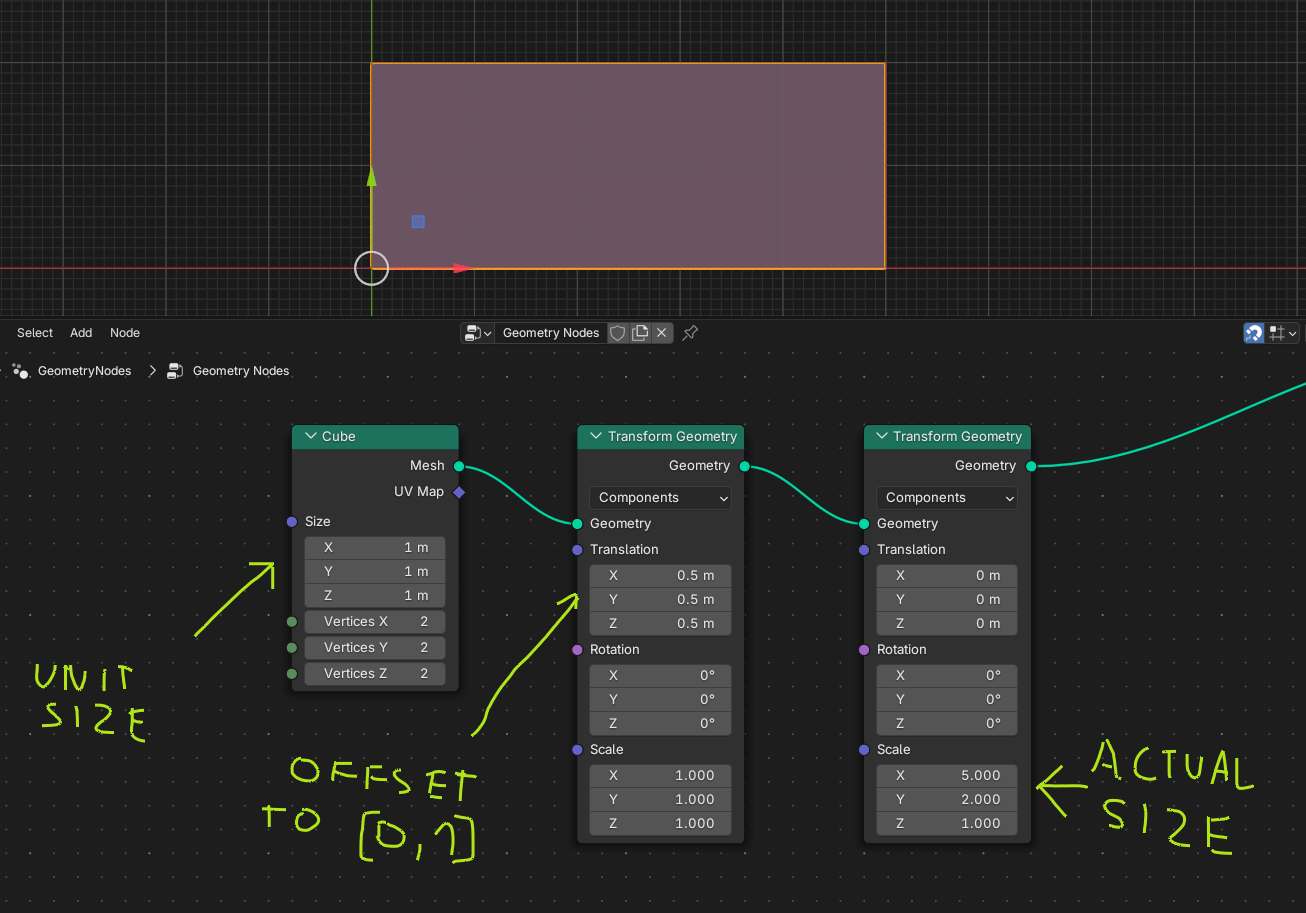Screen dimensions: 1306x913
Task: Click the Vertices X field
Action: point(375,621)
